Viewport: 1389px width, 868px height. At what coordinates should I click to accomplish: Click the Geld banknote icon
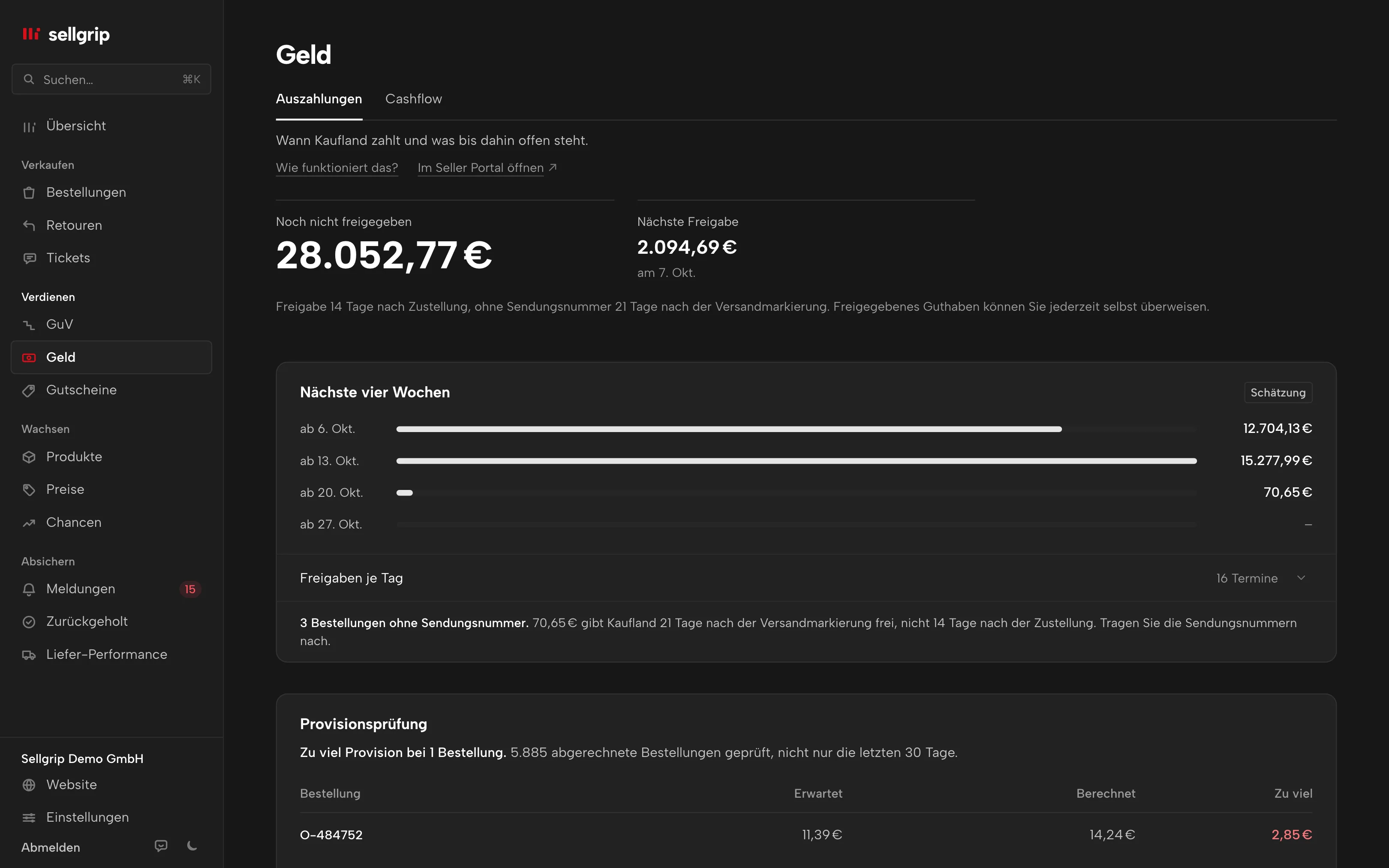pyautogui.click(x=29, y=357)
